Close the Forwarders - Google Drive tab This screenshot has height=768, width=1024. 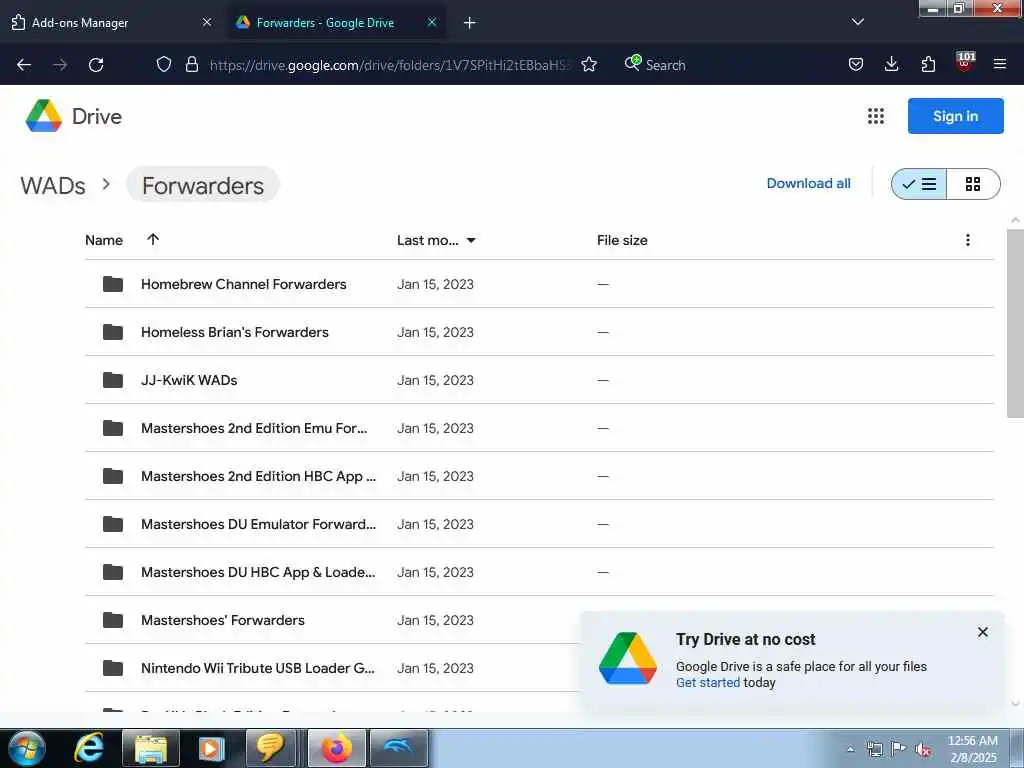point(432,22)
